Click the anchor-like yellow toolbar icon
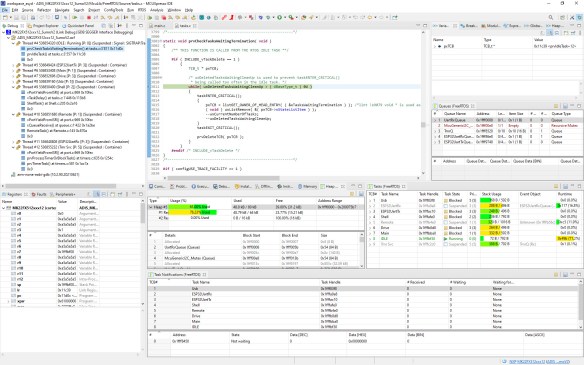The image size is (584, 365). coord(193,18)
